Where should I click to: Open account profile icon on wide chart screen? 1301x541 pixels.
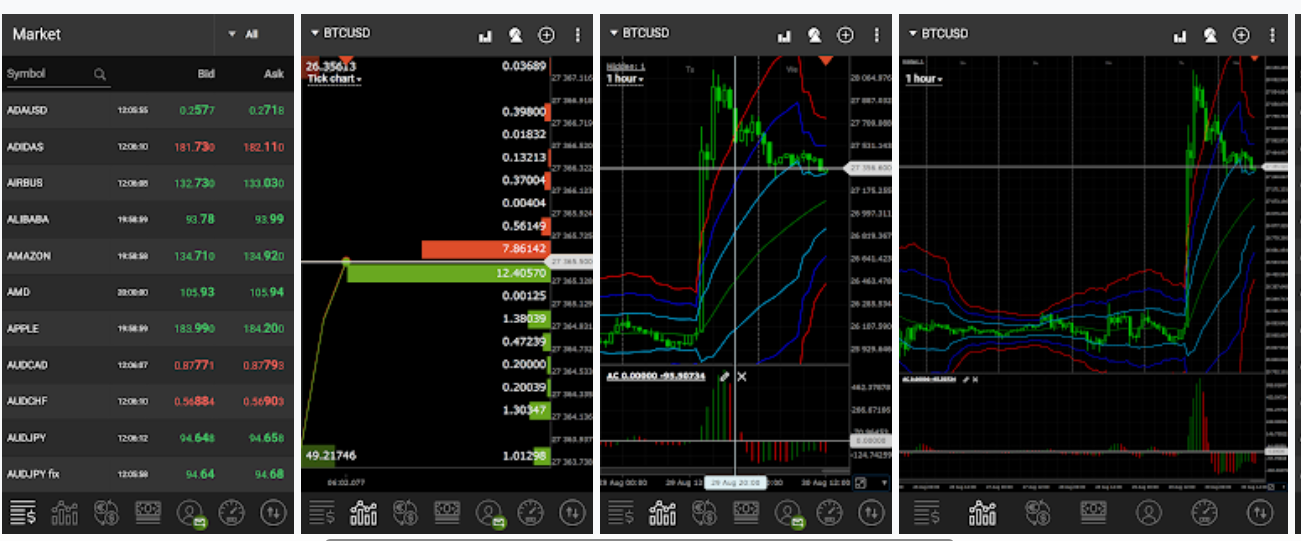pos(1149,514)
